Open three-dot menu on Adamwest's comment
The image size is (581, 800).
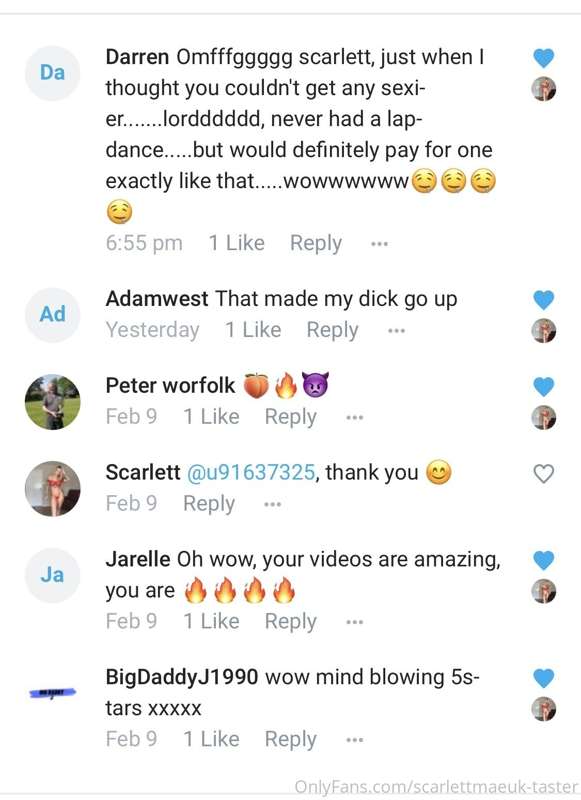coord(396,331)
